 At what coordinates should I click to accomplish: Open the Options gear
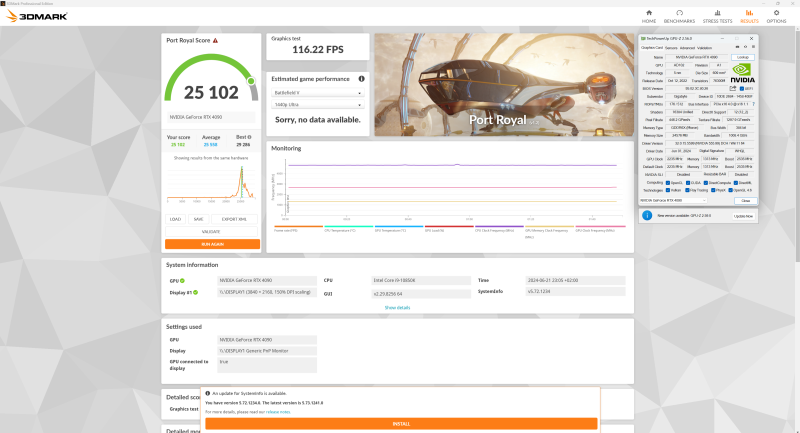pos(776,14)
